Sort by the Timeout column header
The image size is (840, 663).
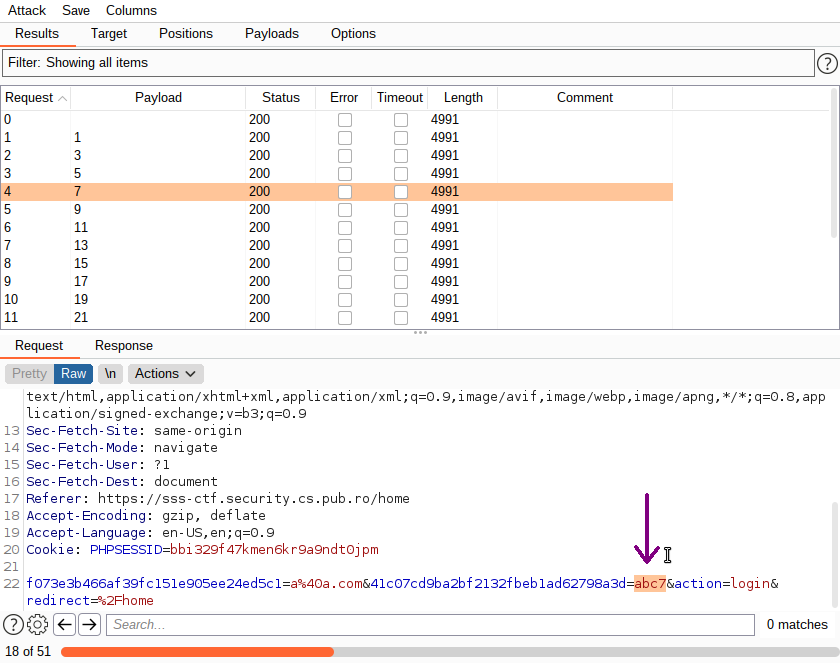(x=400, y=98)
